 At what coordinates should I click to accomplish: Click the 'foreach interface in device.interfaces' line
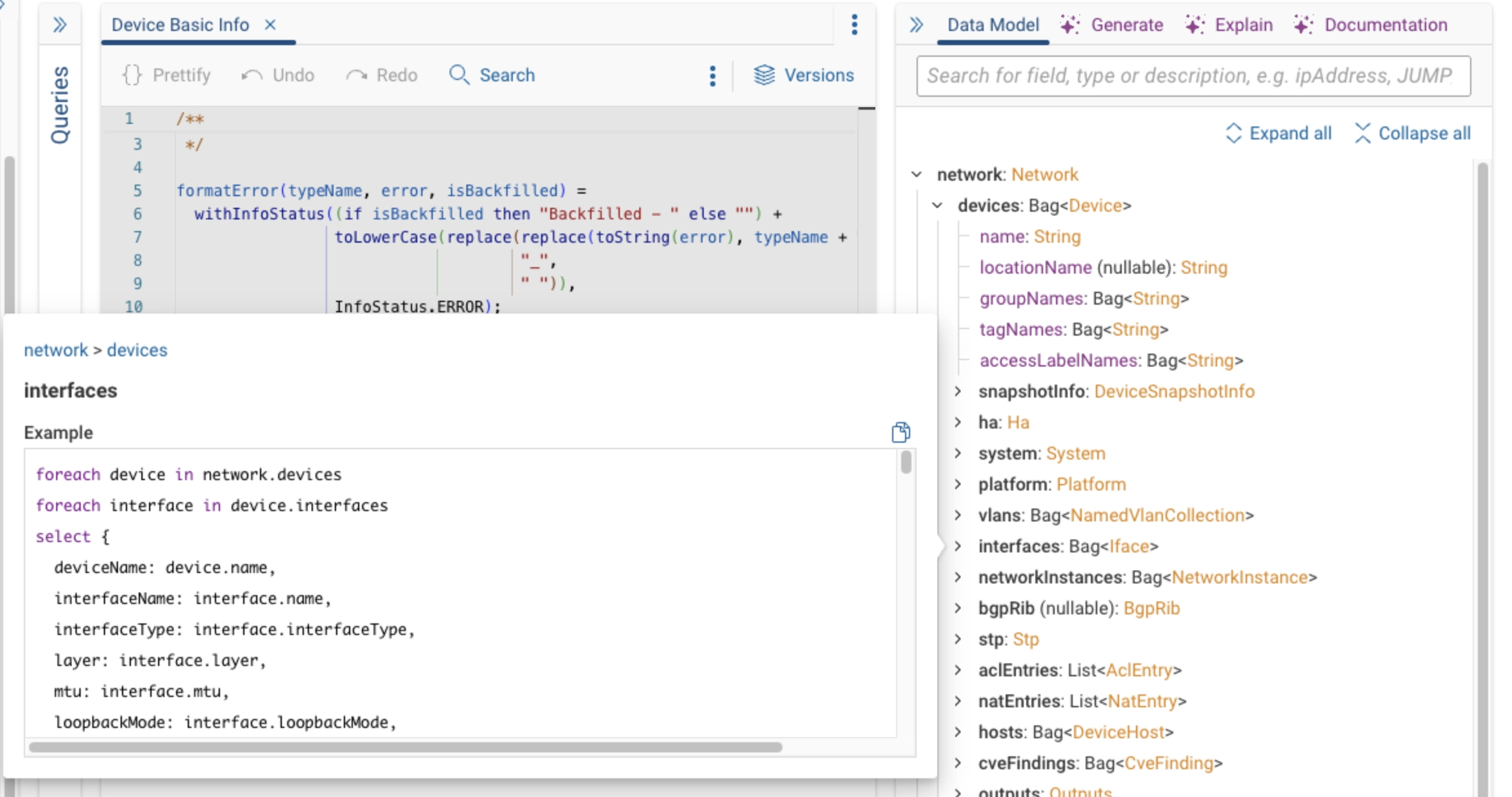212,505
